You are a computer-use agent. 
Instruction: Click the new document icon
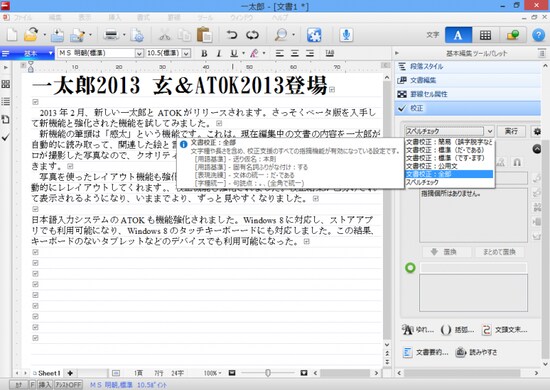[12, 35]
